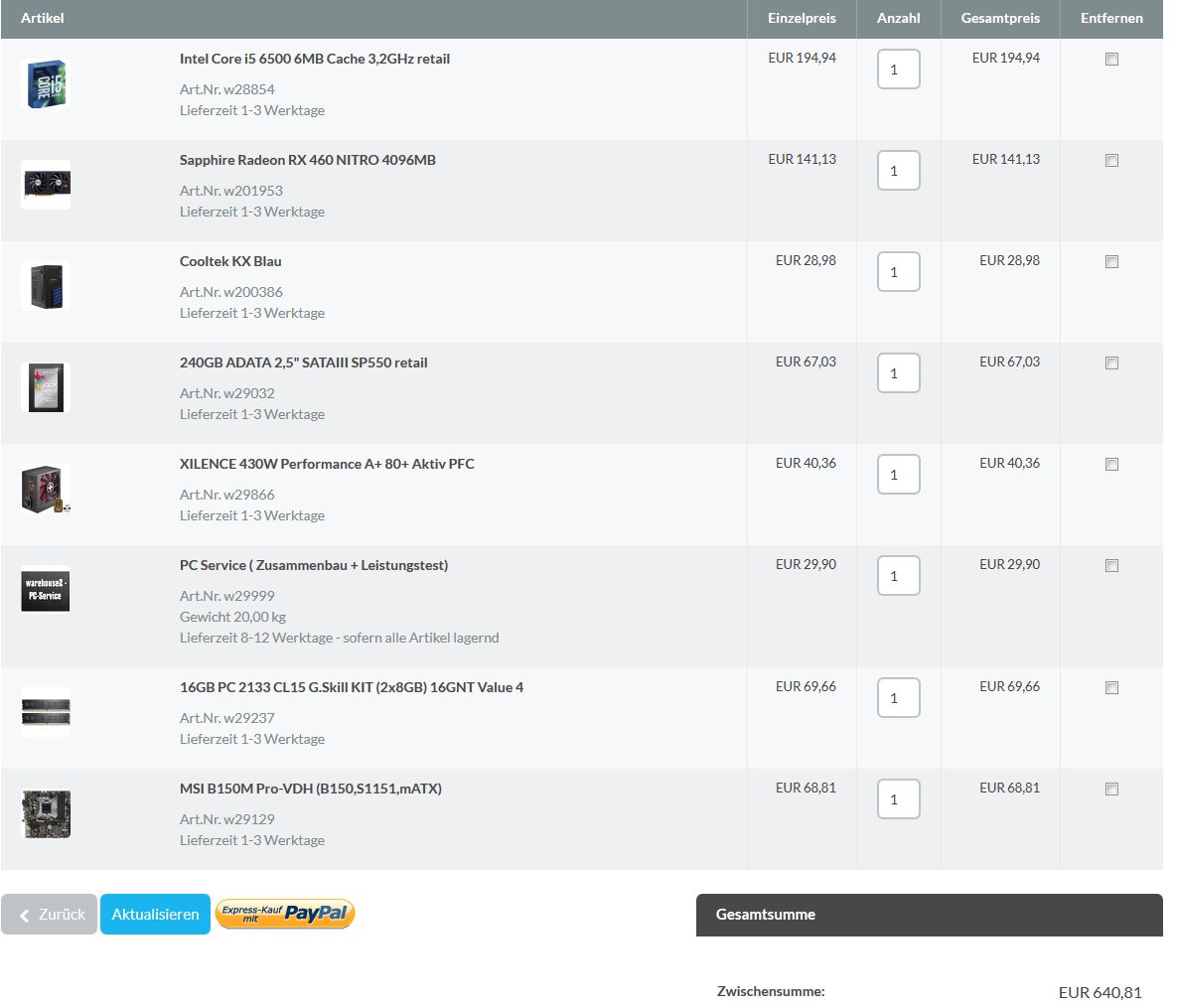Open Cooltek KX Blau product link
This screenshot has height=1008, width=1177.
[x=230, y=261]
